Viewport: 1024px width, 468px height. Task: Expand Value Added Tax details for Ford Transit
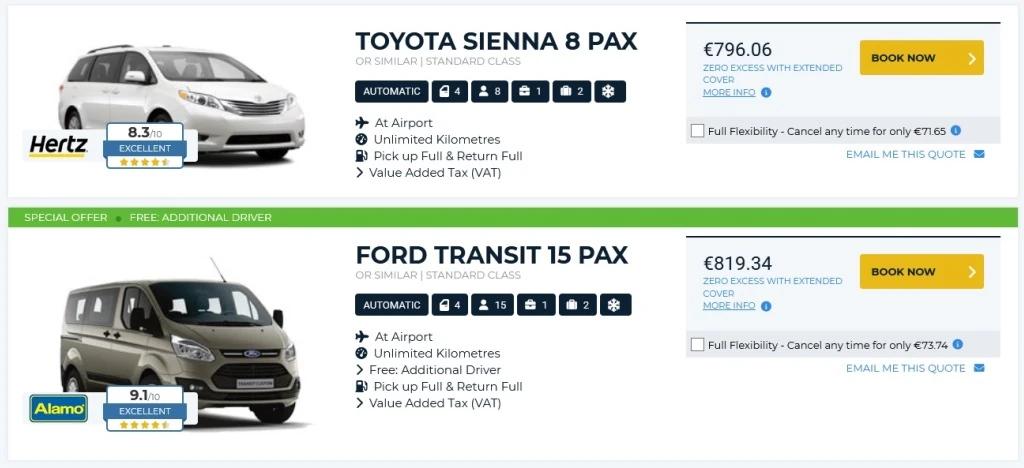coord(428,403)
